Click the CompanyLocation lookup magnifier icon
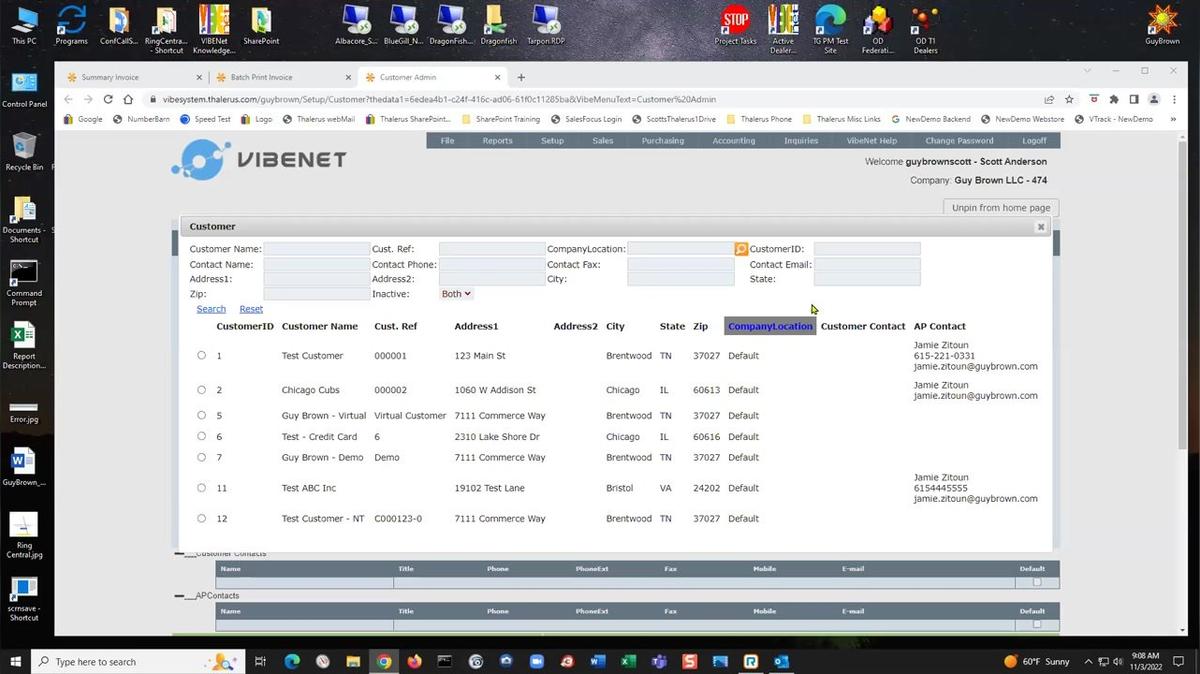 [741, 249]
